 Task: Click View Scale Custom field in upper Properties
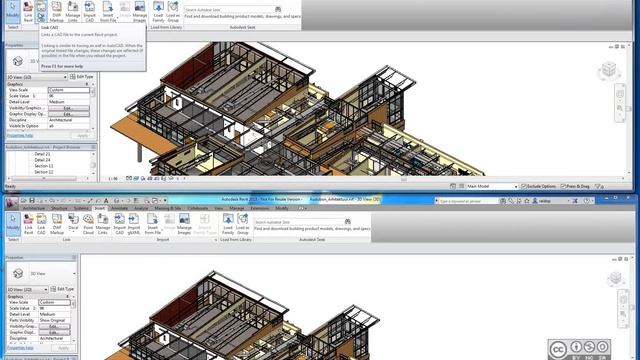point(69,90)
